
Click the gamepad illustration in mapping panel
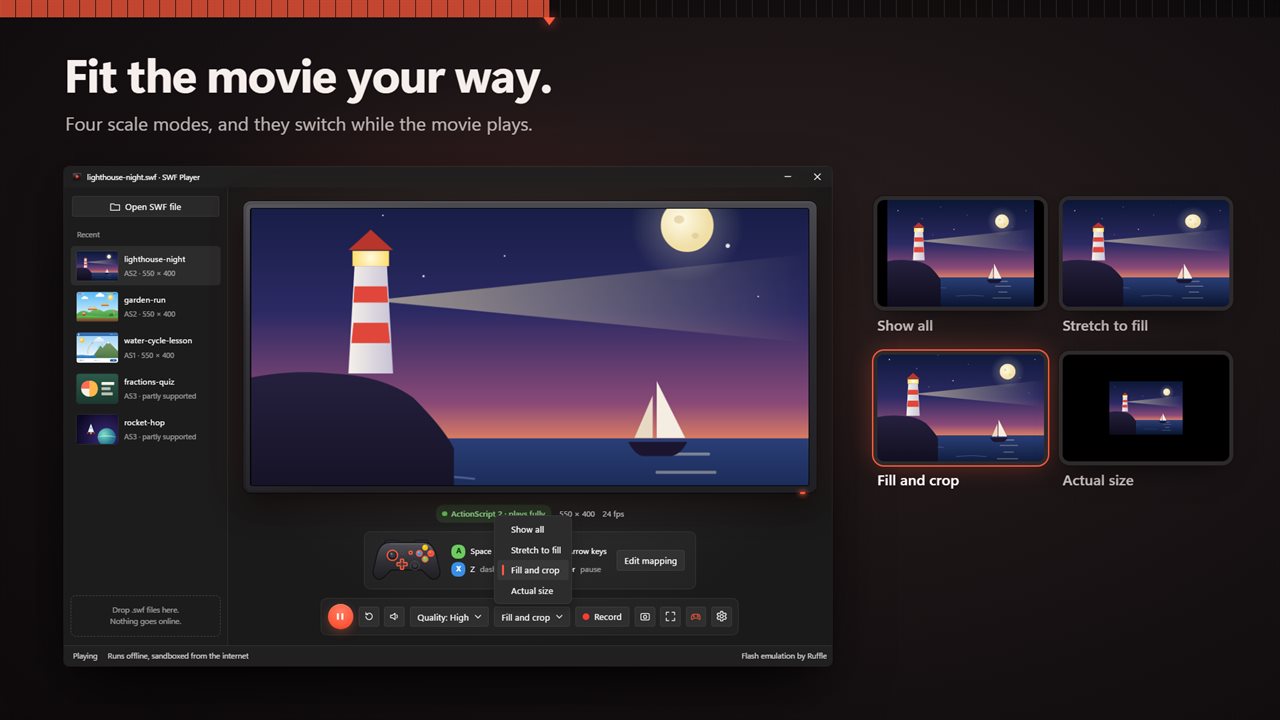[406, 561]
